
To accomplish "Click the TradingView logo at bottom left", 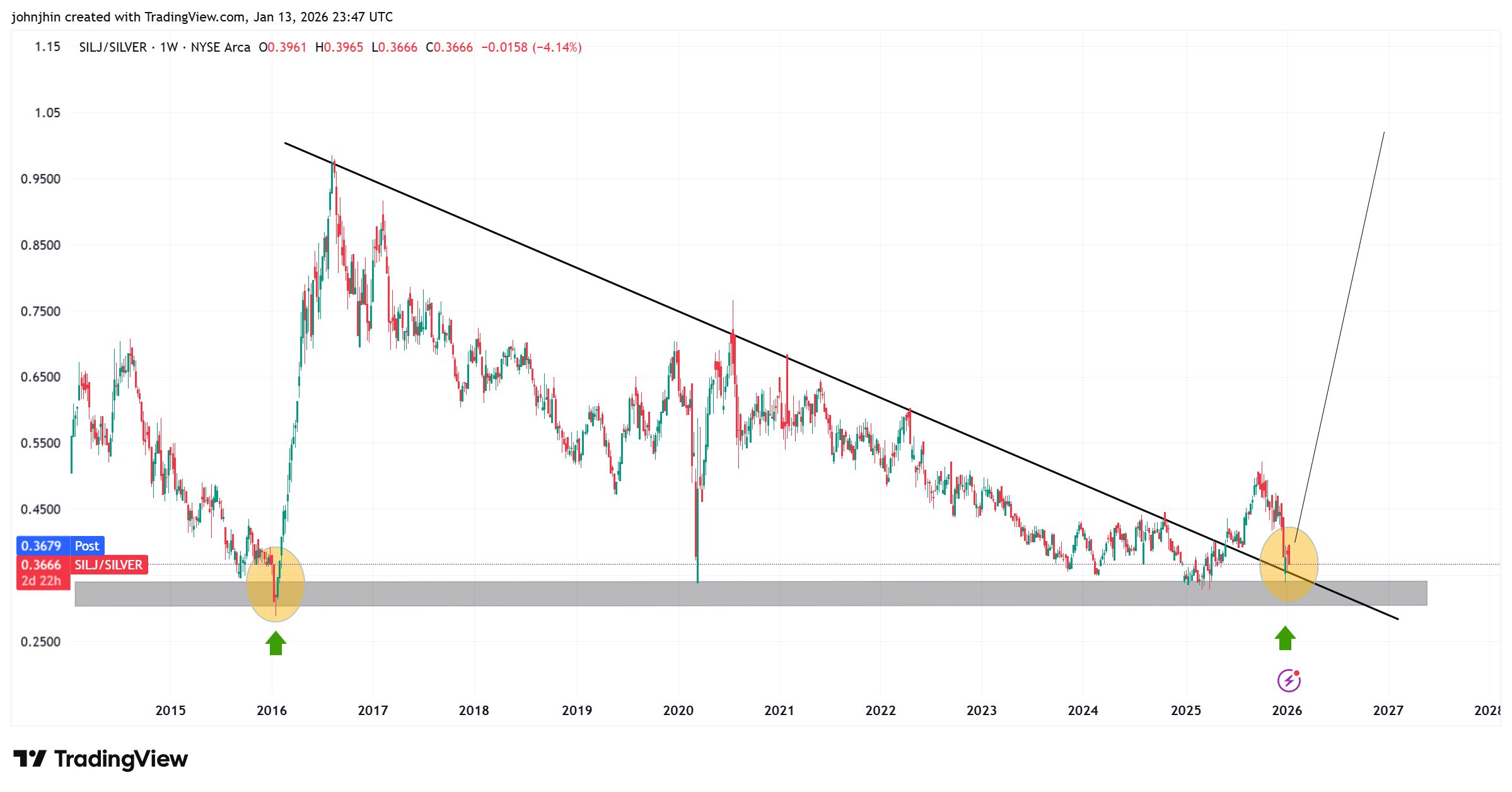I will pos(101,759).
